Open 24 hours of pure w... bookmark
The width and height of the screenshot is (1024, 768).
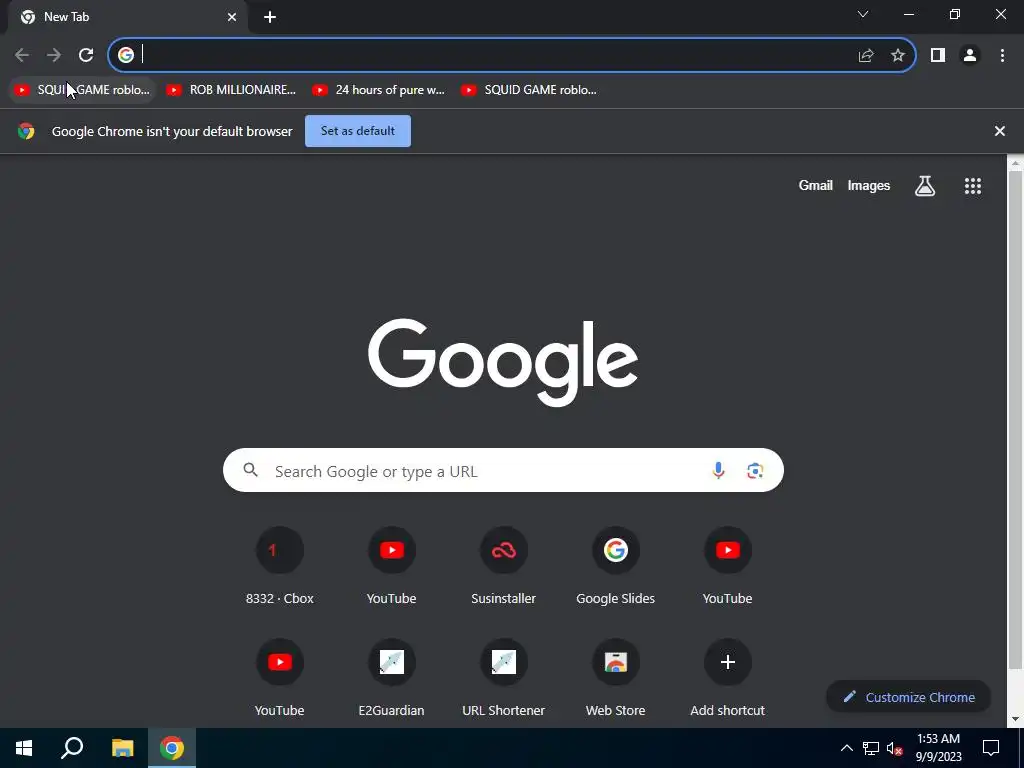click(x=379, y=90)
